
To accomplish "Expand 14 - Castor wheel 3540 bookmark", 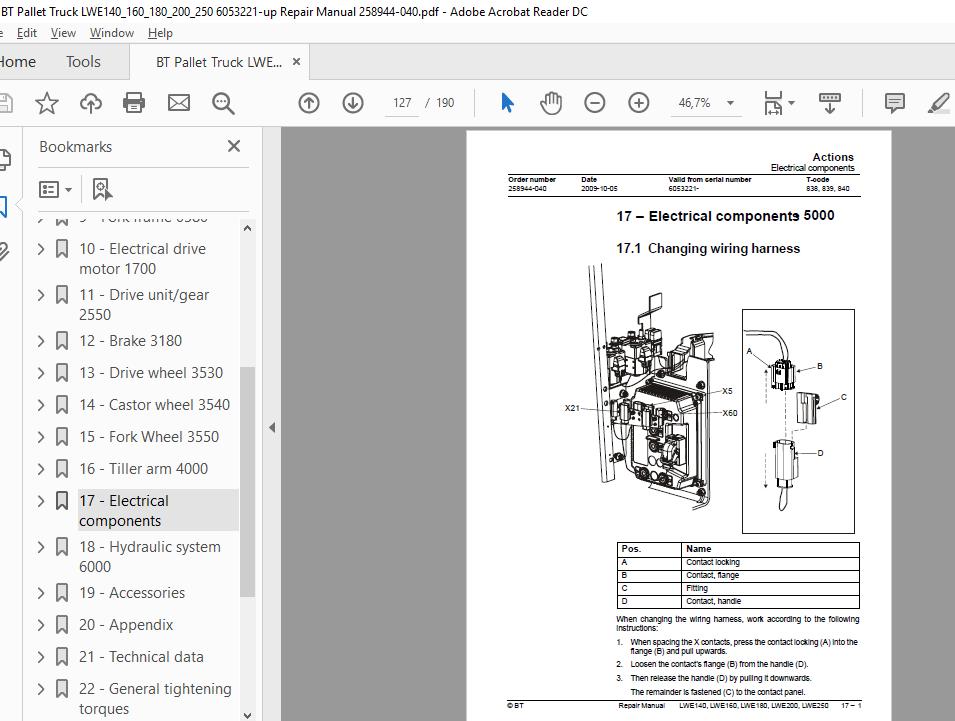I will pos(41,405).
